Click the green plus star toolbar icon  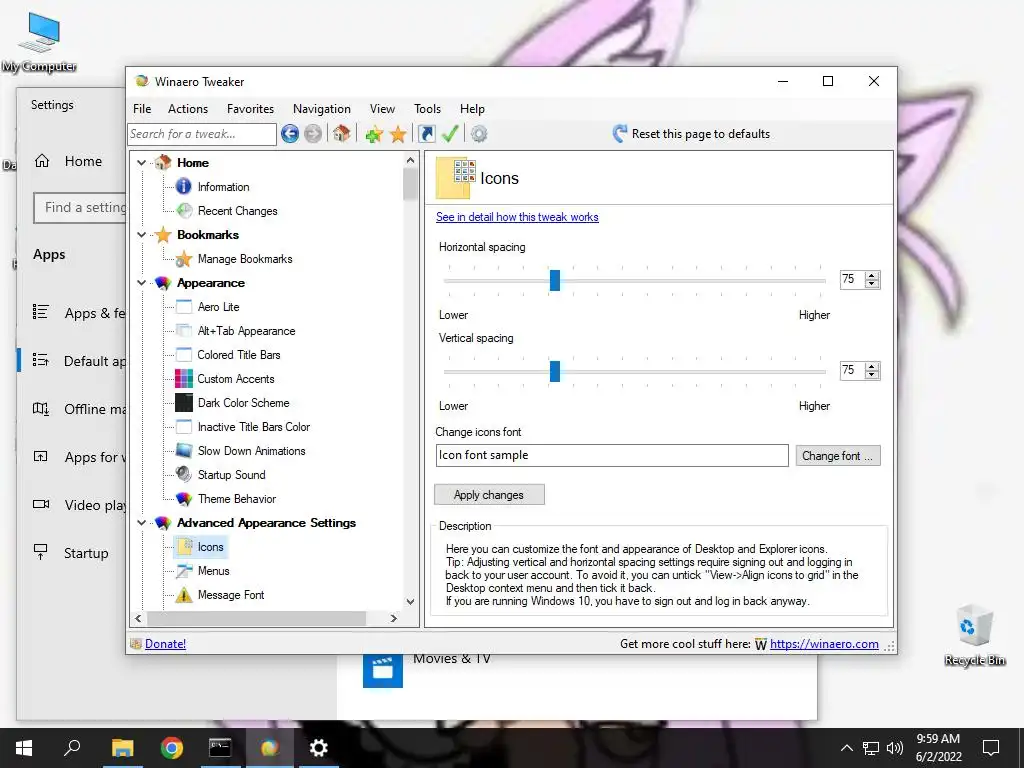pos(374,135)
